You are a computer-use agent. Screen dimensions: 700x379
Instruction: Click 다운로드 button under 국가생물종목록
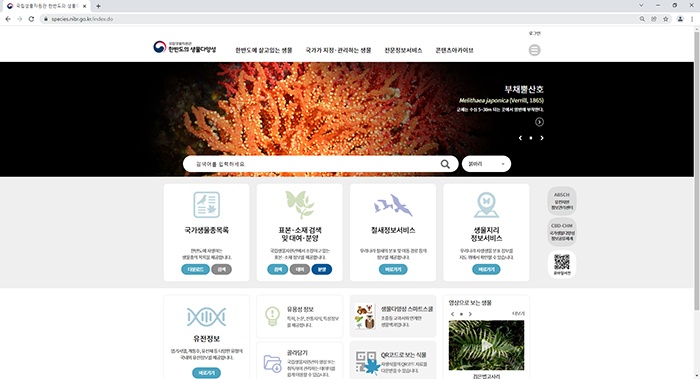pos(195,269)
